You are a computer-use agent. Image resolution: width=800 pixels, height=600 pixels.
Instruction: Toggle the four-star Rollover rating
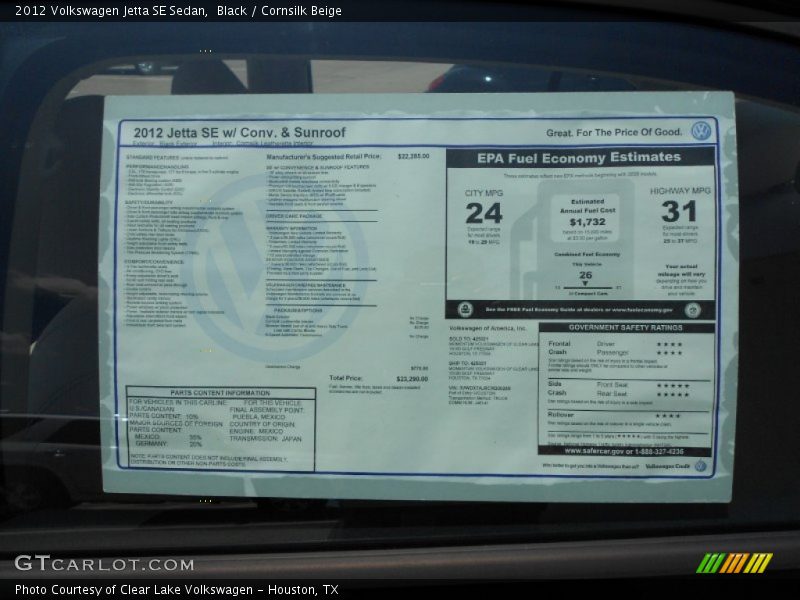[670, 413]
